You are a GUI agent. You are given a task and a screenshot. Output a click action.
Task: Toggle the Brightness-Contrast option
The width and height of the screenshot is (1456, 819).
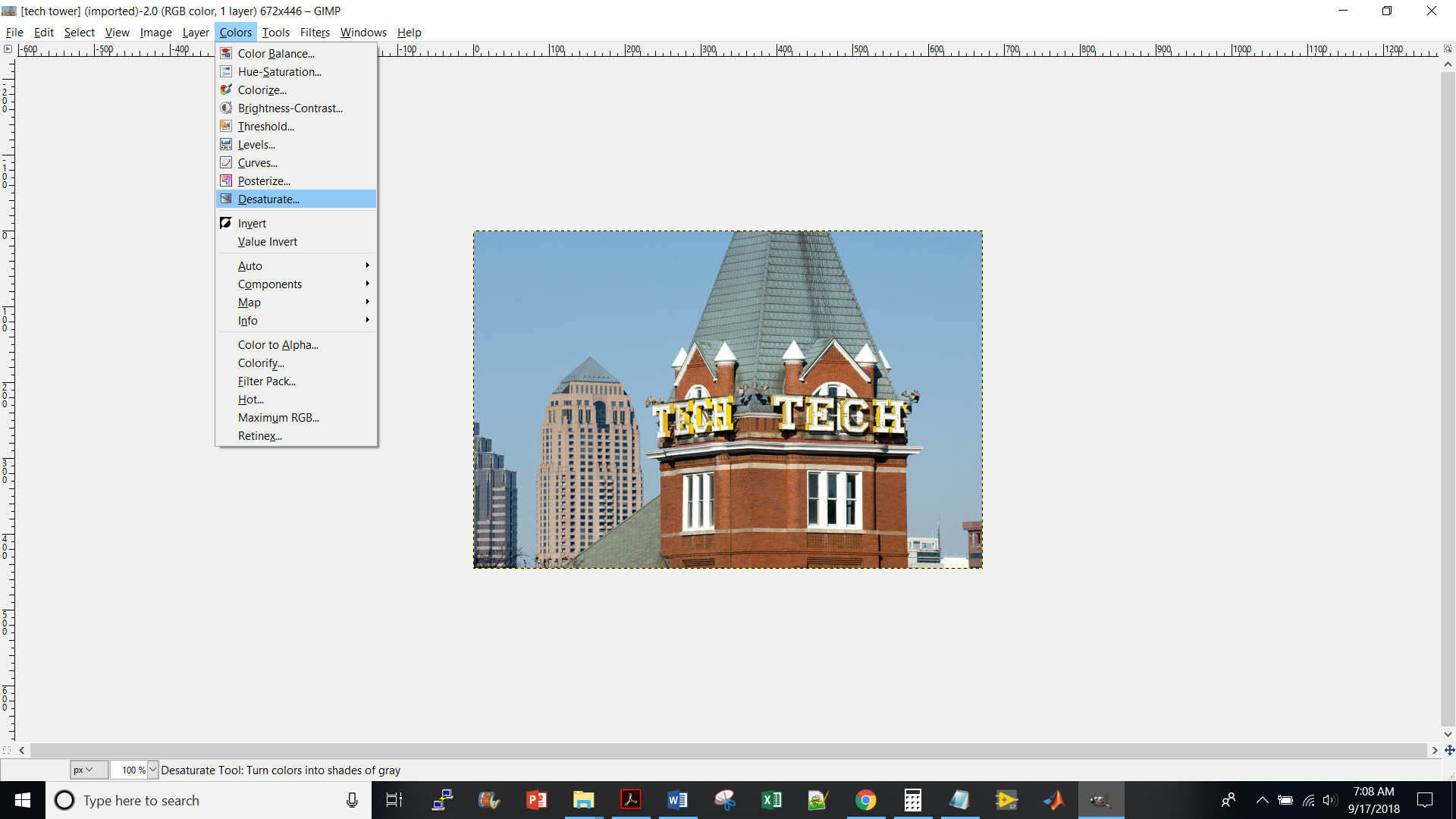pyautogui.click(x=289, y=108)
